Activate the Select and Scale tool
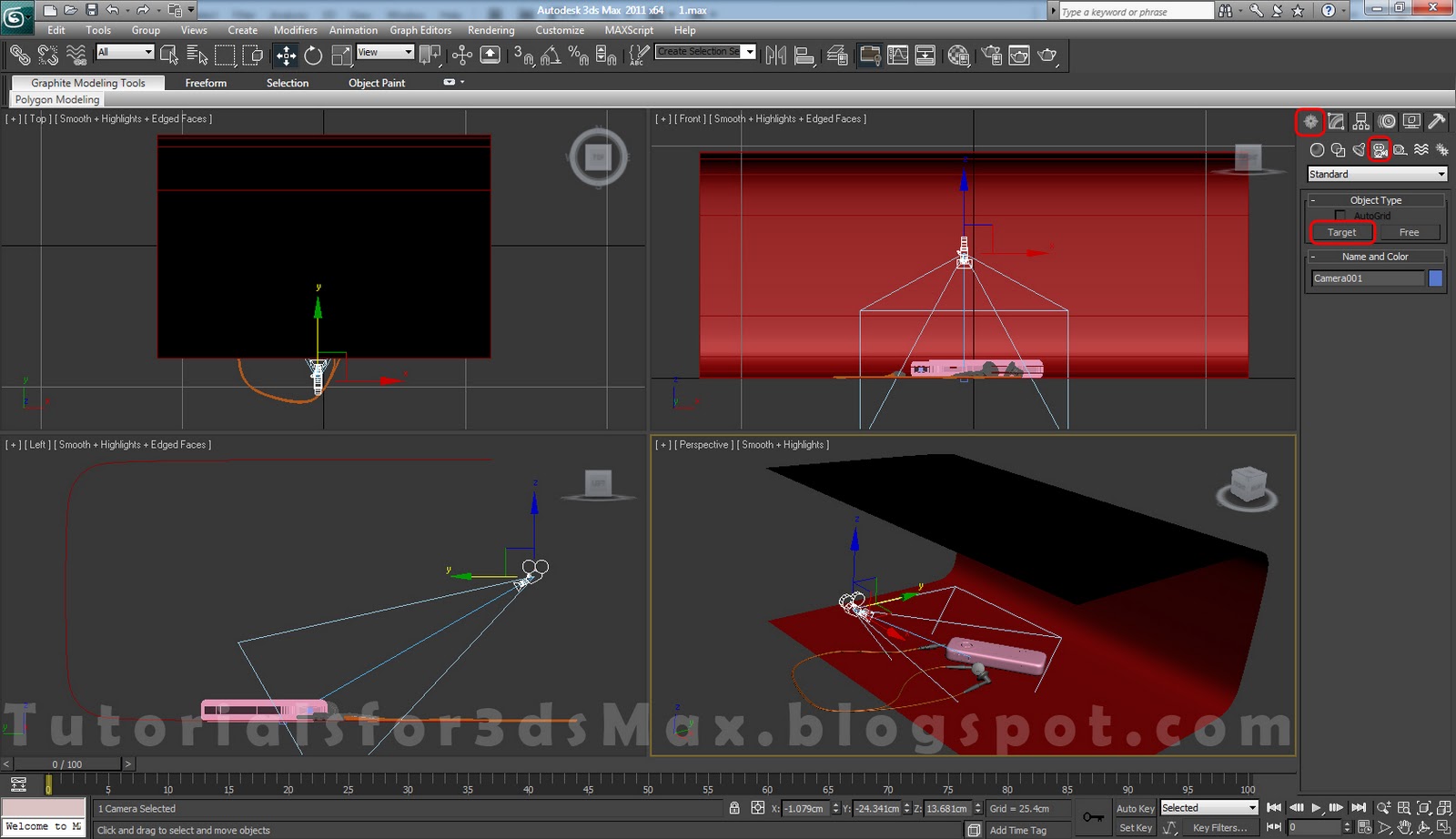The image size is (1456, 839). pyautogui.click(x=341, y=56)
